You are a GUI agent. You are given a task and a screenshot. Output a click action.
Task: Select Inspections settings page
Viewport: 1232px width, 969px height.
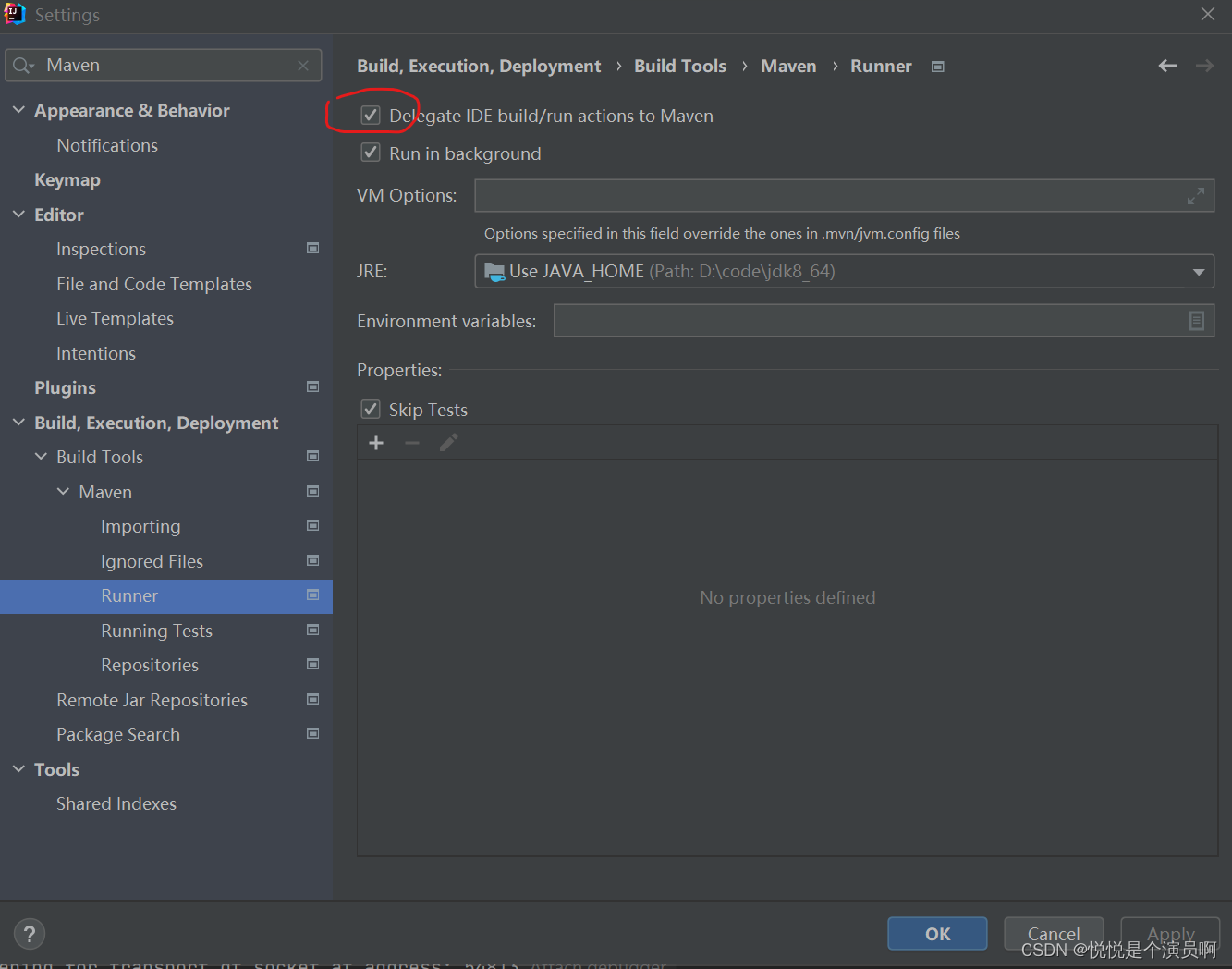[101, 250]
